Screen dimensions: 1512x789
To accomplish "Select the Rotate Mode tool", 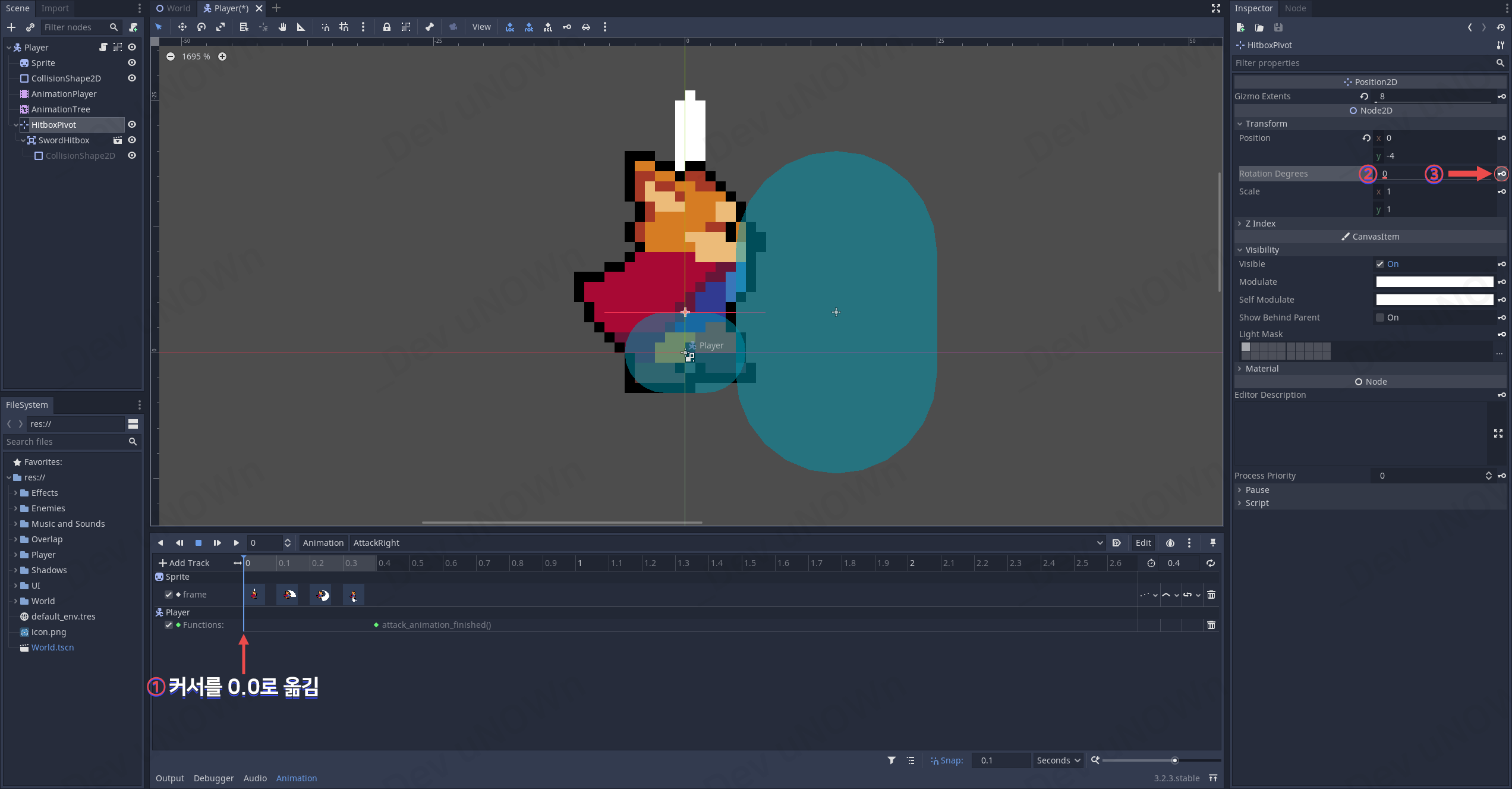I will (x=201, y=27).
